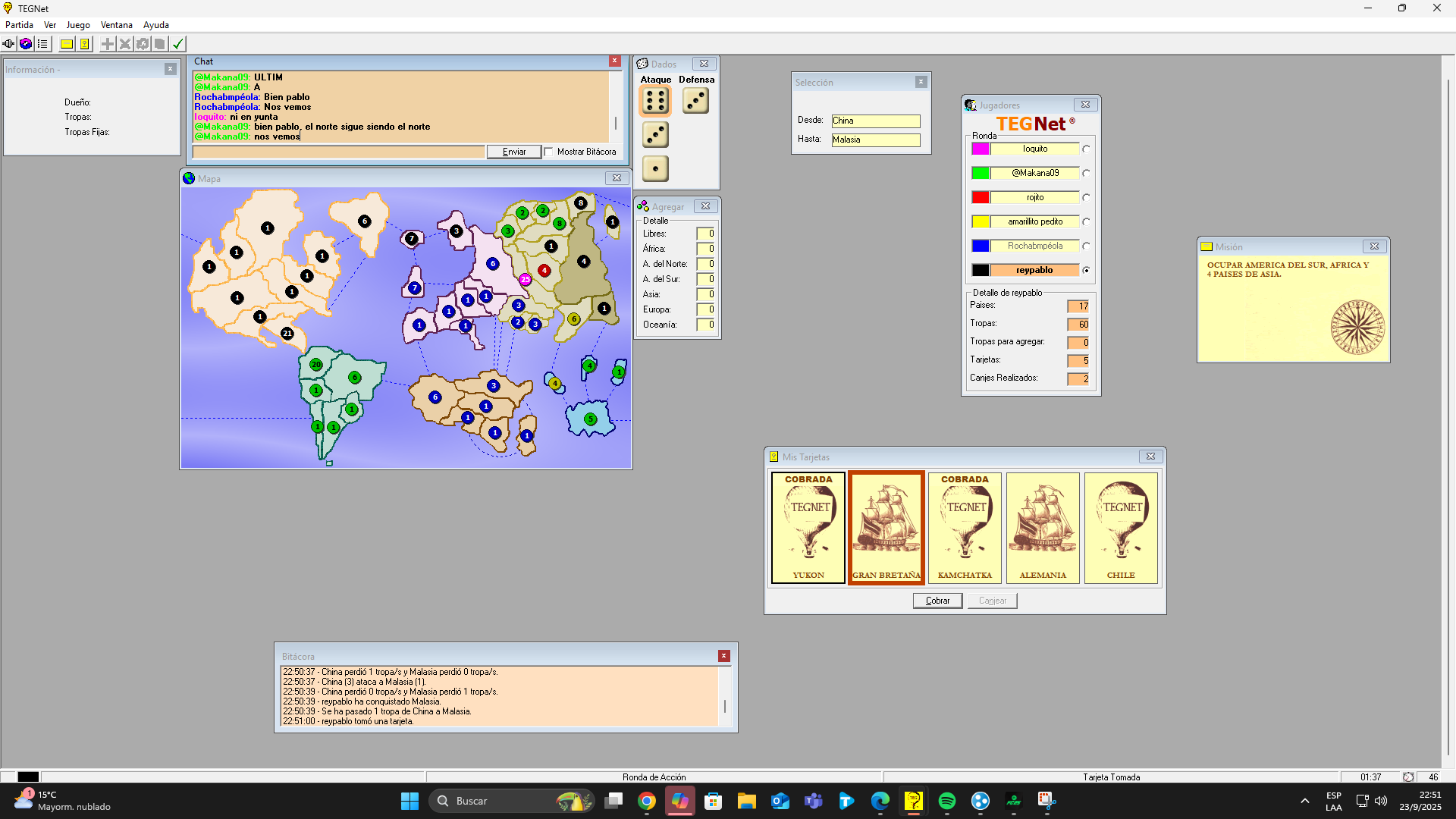Click the green checkmark toolbar icon

tap(178, 44)
